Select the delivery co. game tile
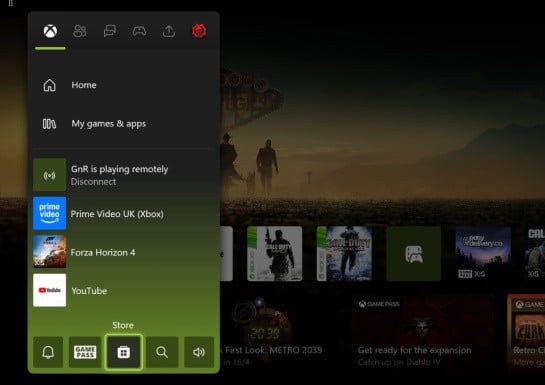Viewport: 545px width, 385px height. 483,254
